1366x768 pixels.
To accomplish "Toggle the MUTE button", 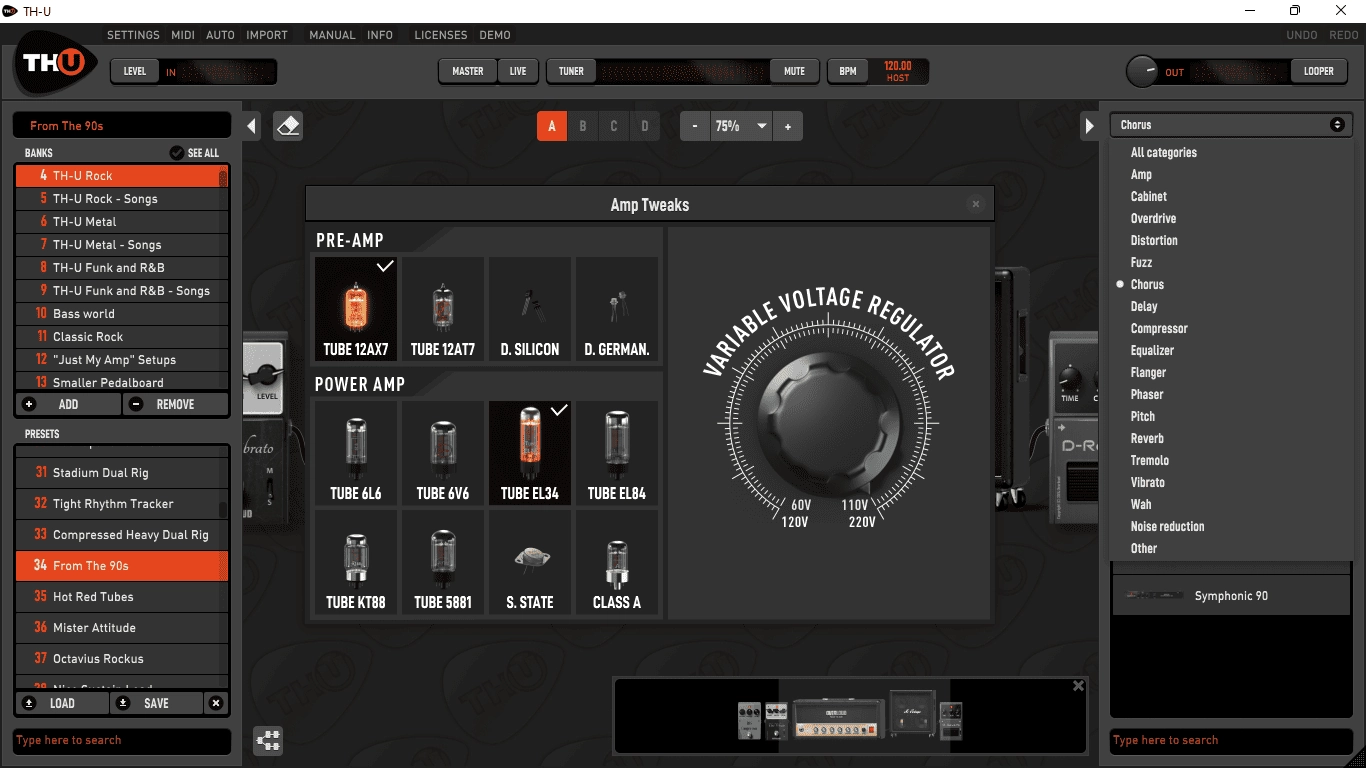I will click(x=795, y=71).
